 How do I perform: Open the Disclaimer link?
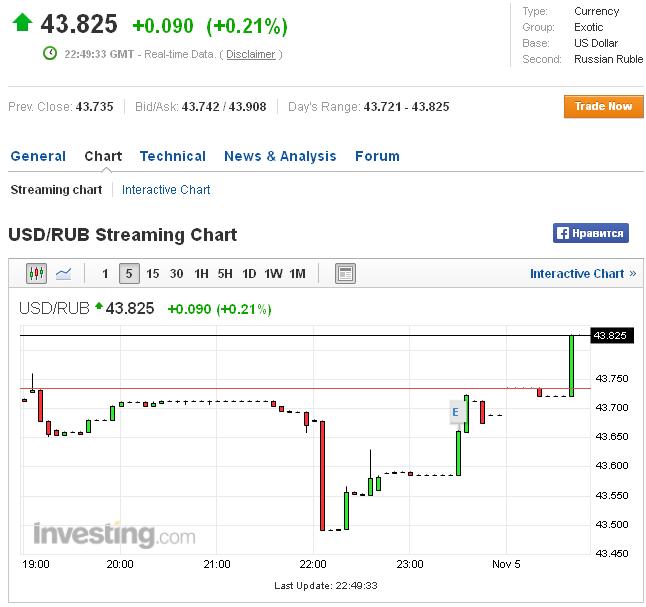tap(250, 54)
